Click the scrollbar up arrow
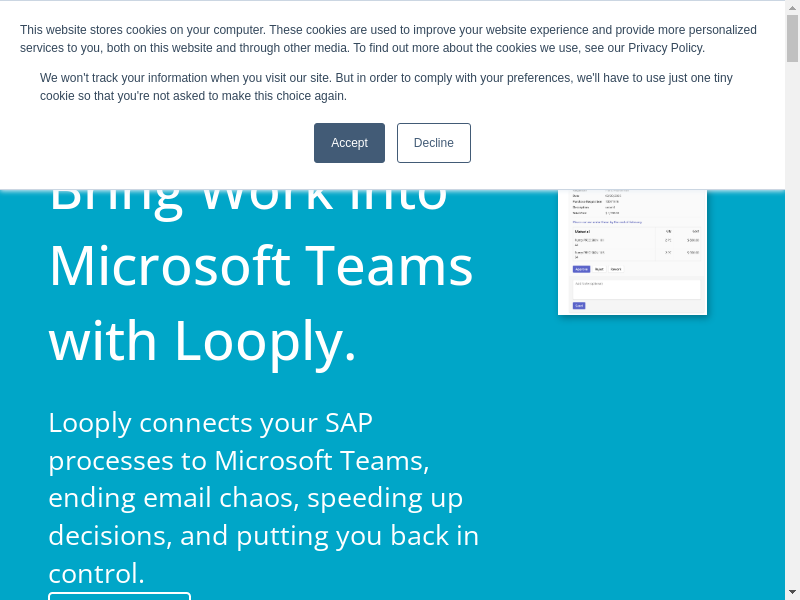800x600 pixels. click(792, 7)
